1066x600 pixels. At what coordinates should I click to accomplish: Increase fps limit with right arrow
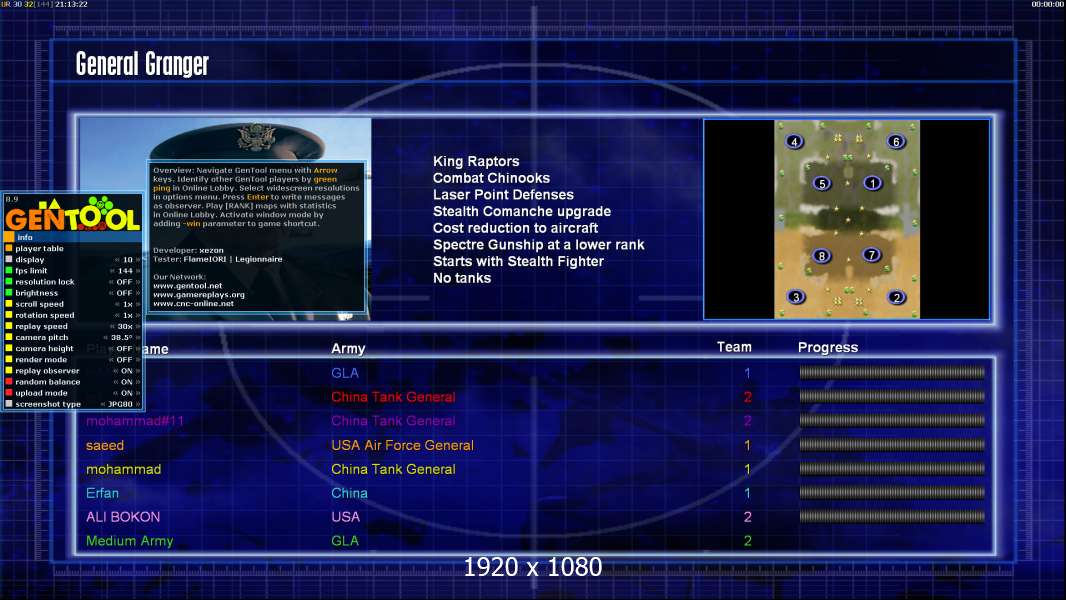tap(138, 270)
